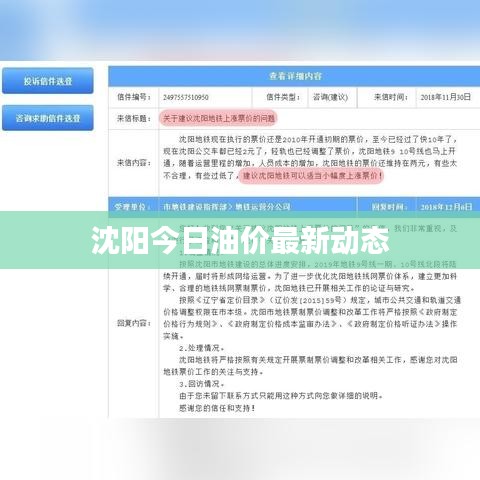The width and height of the screenshot is (480, 480).
Task: Open 咨询求助信件选登 button
Action: coord(48,118)
